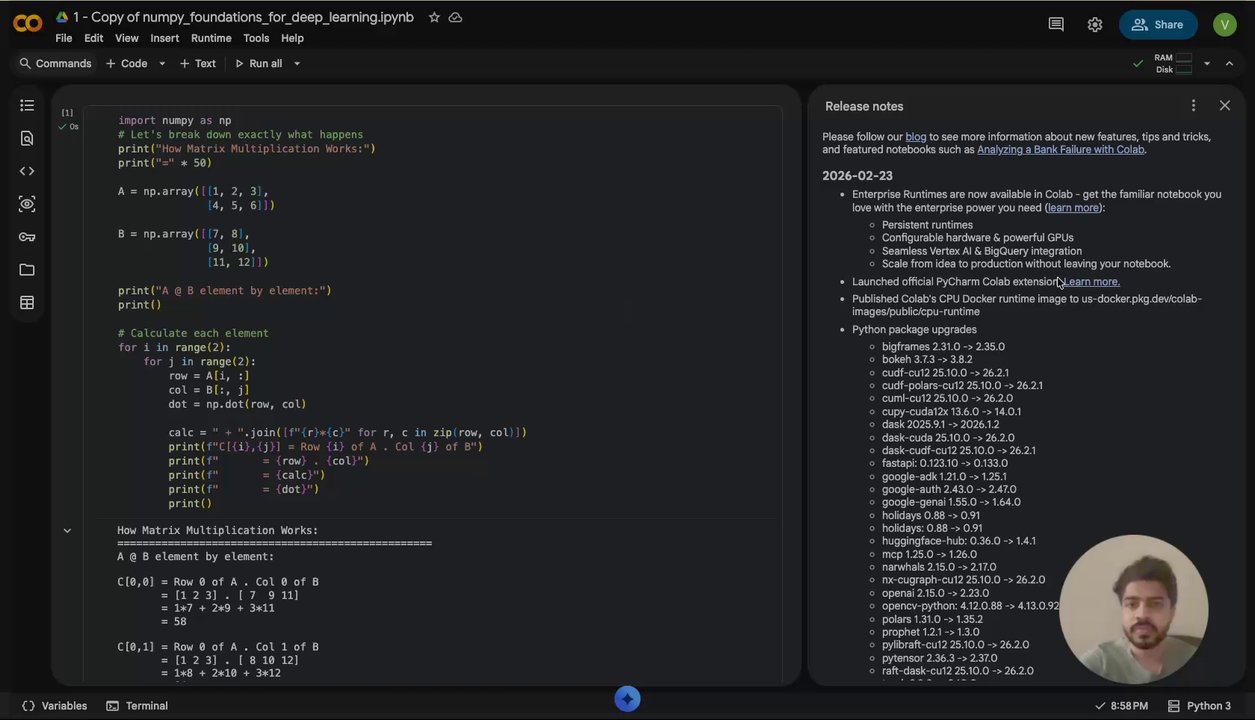Click Learn more link for PyCharm extension

(x=1092, y=282)
